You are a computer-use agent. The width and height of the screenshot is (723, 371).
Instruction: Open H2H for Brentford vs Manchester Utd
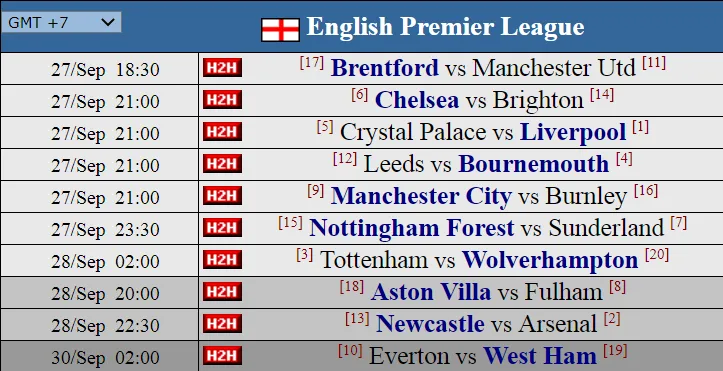pyautogui.click(x=222, y=68)
